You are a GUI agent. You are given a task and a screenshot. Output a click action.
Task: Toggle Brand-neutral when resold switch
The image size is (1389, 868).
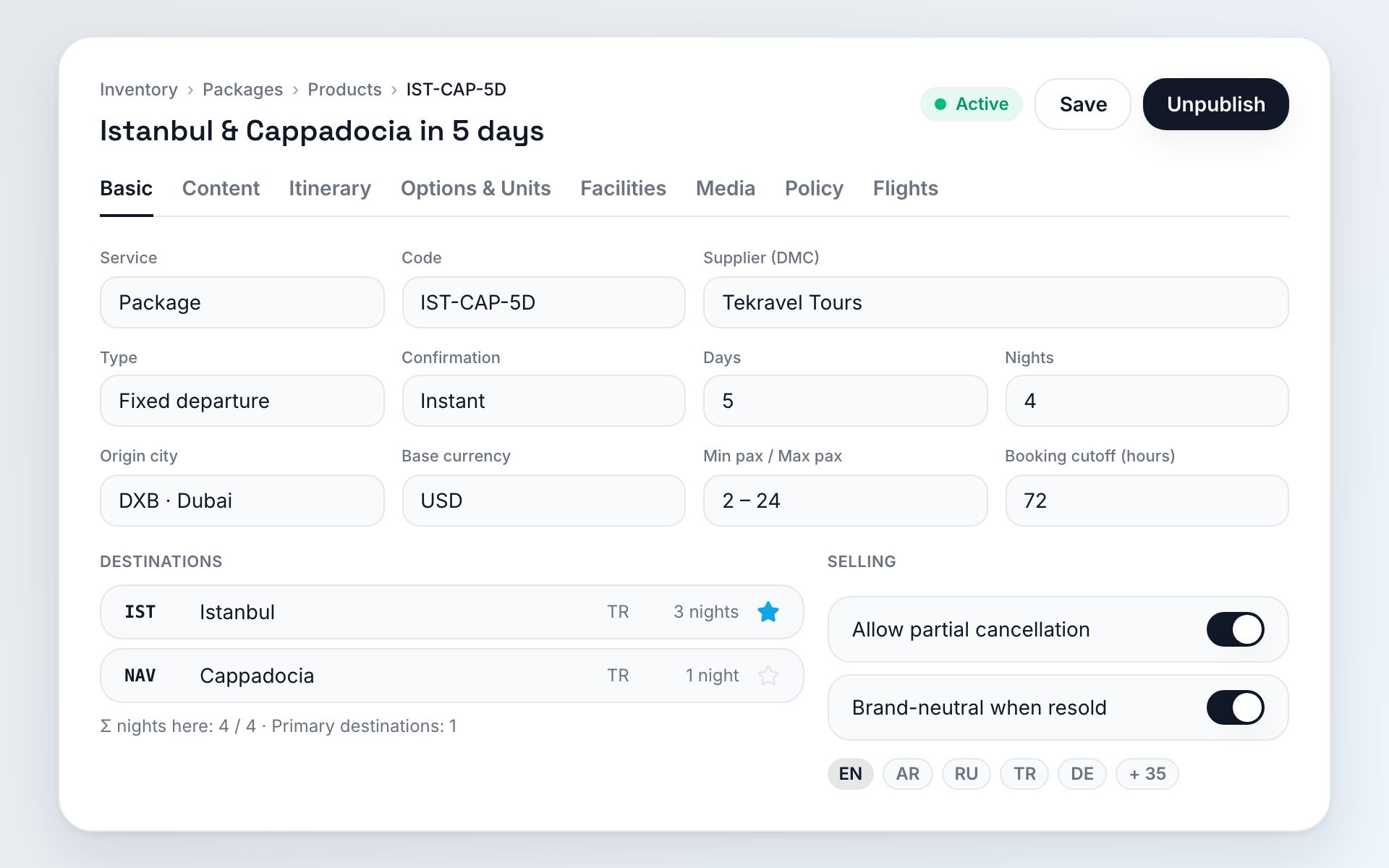[x=1235, y=707]
